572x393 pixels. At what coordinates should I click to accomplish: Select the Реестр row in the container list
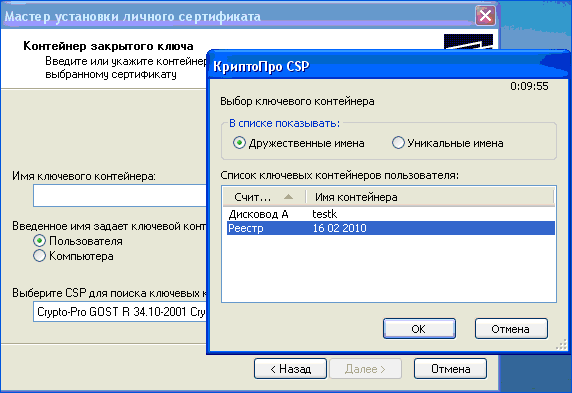(x=391, y=228)
